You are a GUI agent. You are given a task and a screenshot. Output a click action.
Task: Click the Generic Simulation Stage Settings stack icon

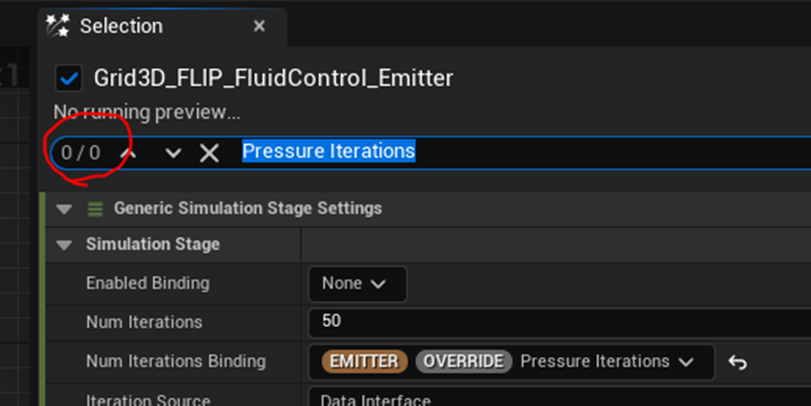tap(95, 209)
